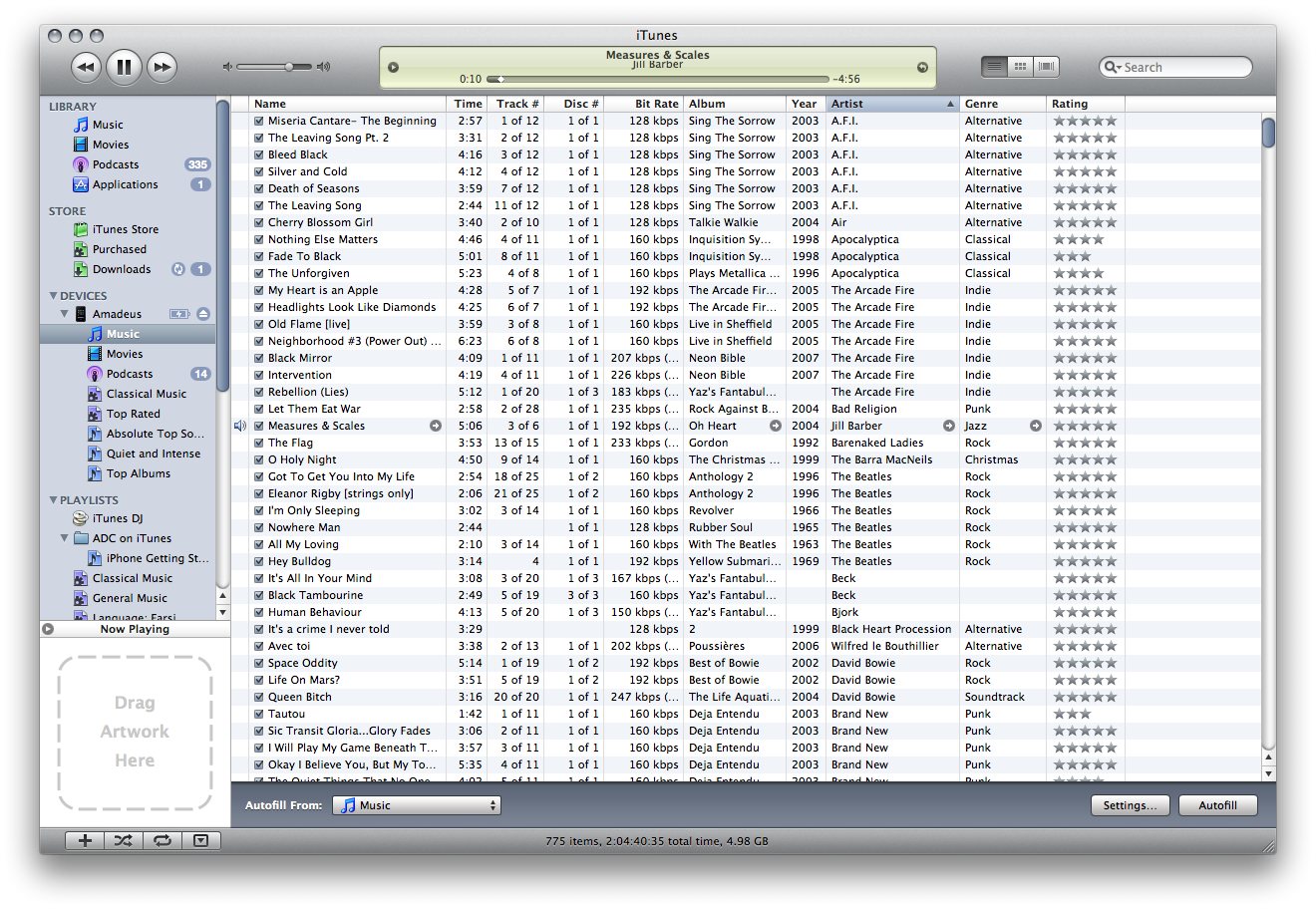The width and height of the screenshot is (1316, 909).
Task: Uncheck the Eleanor Rigby checkbox
Action: point(258,493)
